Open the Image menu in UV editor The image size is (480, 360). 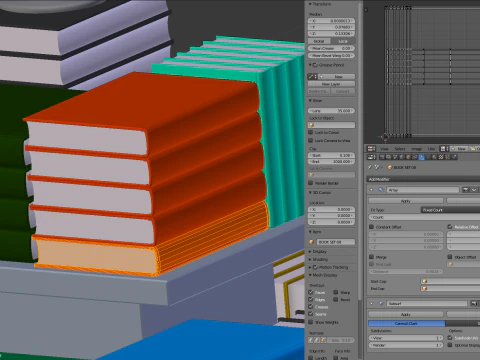coord(417,149)
